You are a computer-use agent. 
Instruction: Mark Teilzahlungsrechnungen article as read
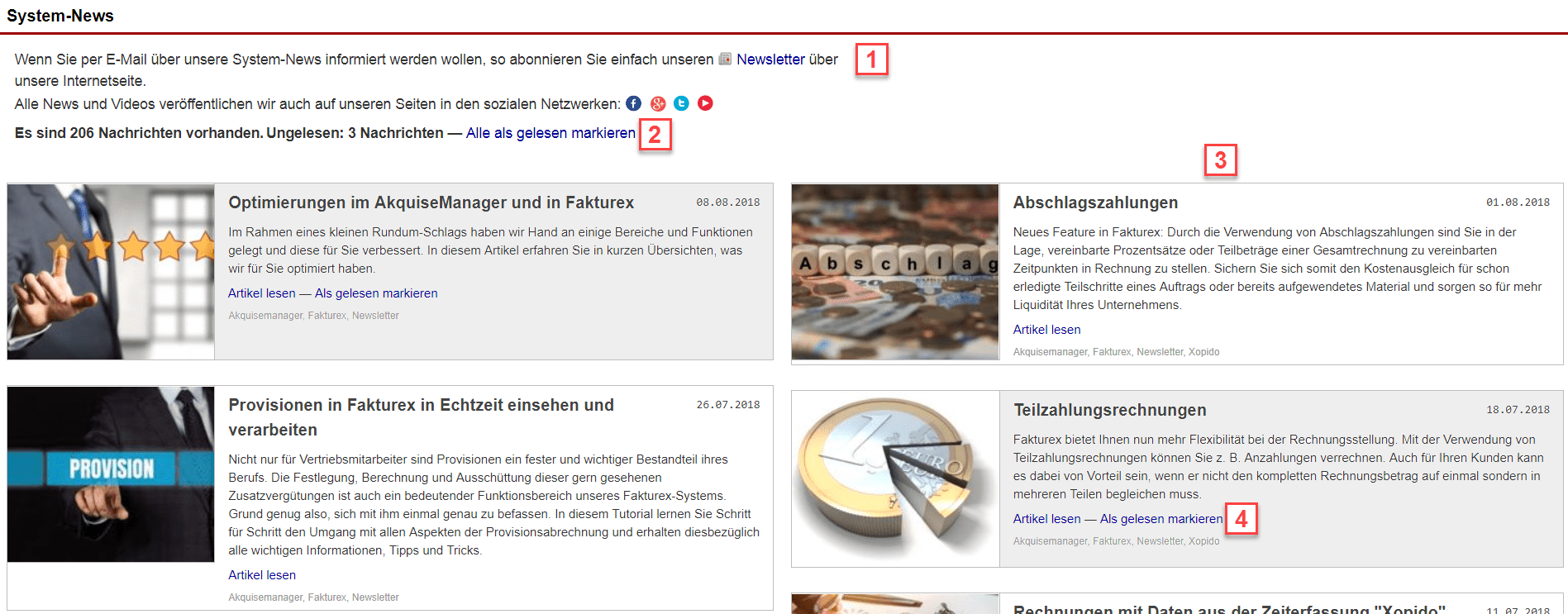coord(1161,519)
